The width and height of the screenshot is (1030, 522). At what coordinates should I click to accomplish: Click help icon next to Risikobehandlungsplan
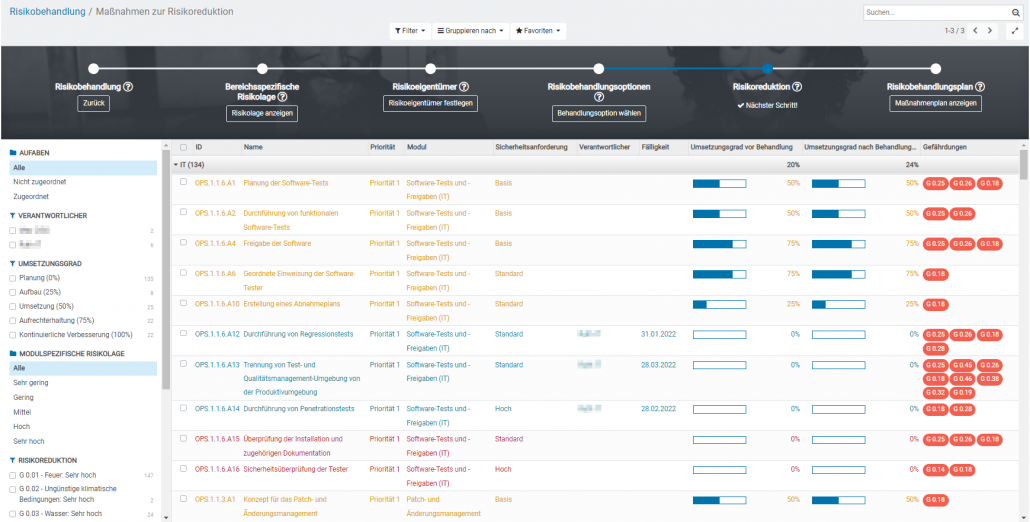pos(980,87)
